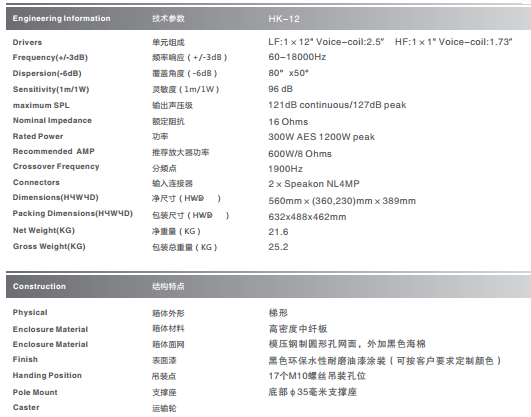
Task: Click the Engineering Information header
Action: pos(61,18)
